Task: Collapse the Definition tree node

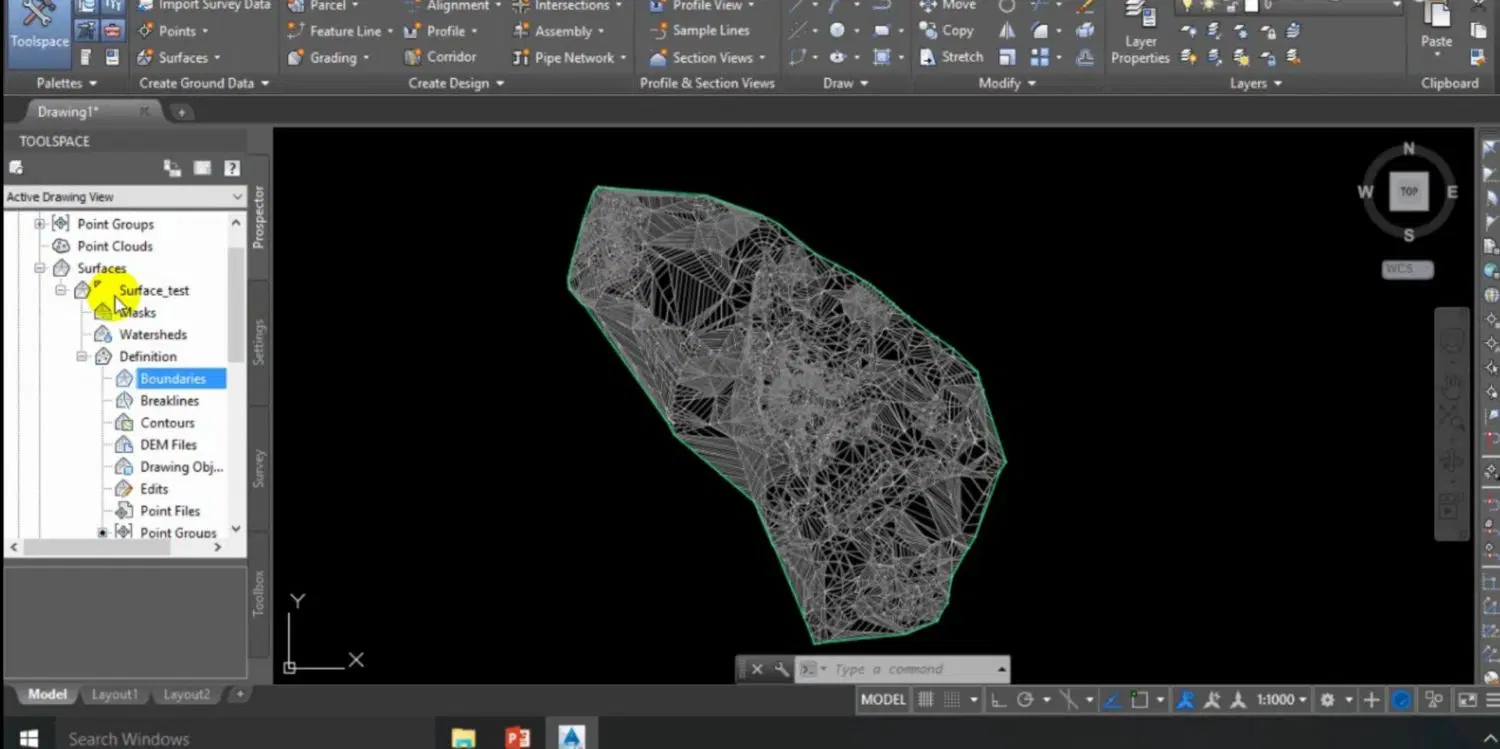Action: click(83, 356)
